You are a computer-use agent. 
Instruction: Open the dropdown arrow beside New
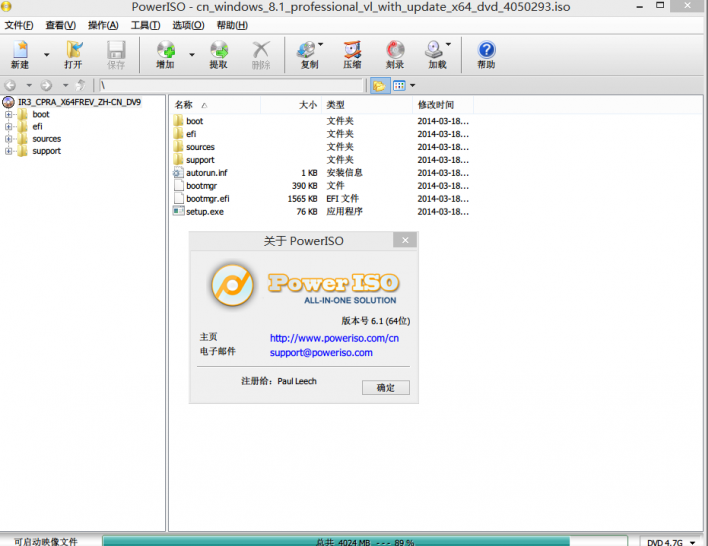(x=47, y=55)
